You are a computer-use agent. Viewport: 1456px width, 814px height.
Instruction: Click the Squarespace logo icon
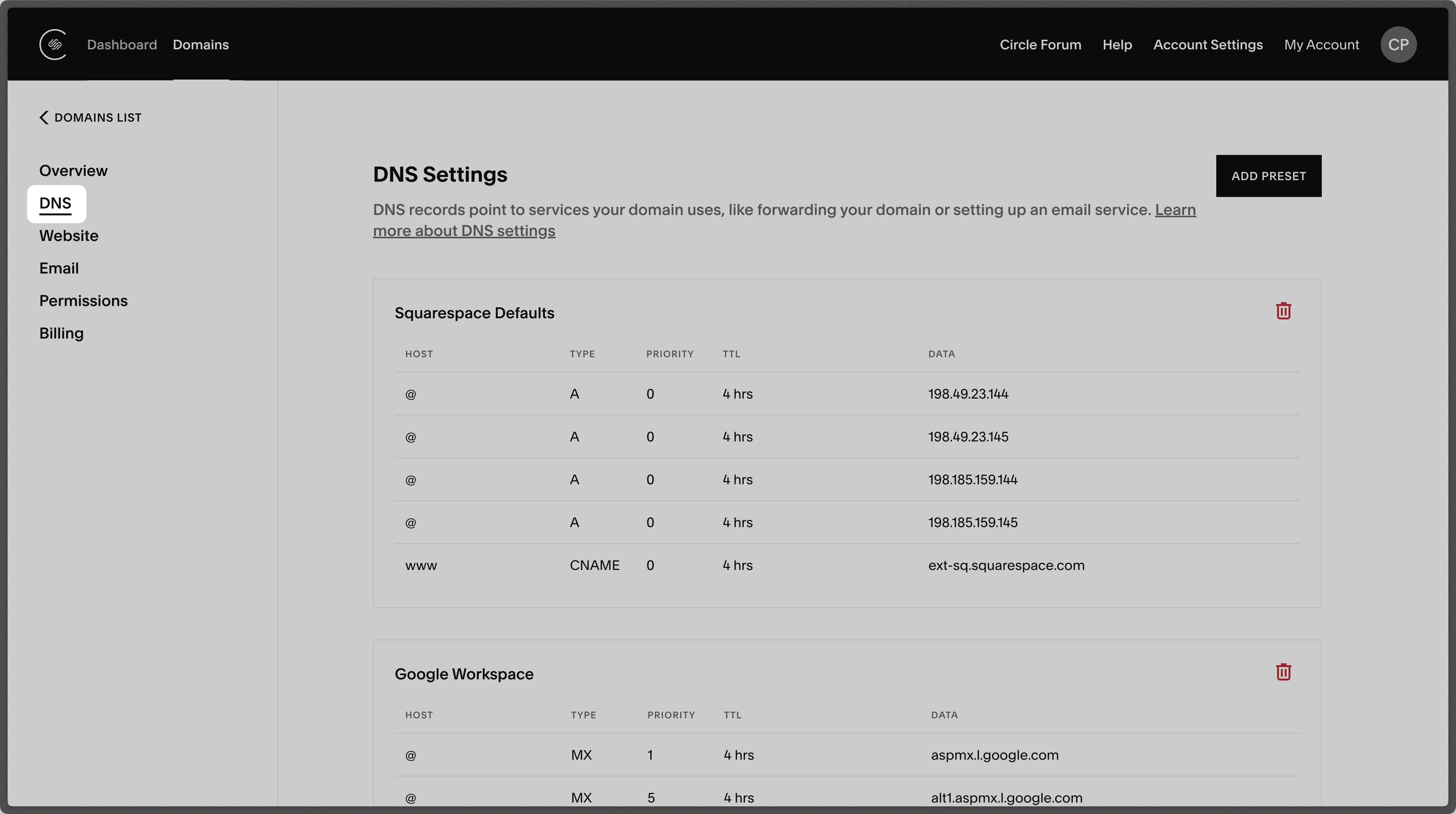[x=53, y=45]
